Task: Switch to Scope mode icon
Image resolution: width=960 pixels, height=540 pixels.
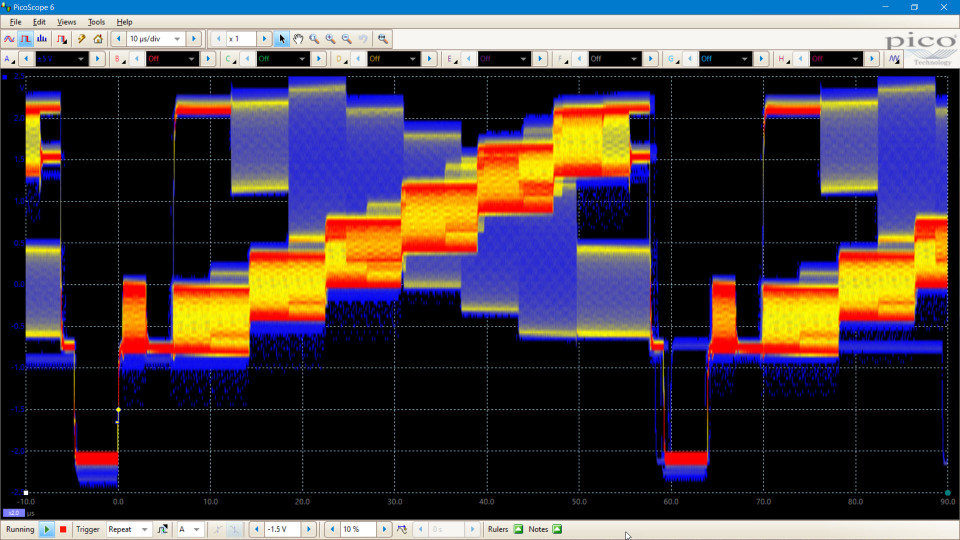Action: tap(9, 39)
